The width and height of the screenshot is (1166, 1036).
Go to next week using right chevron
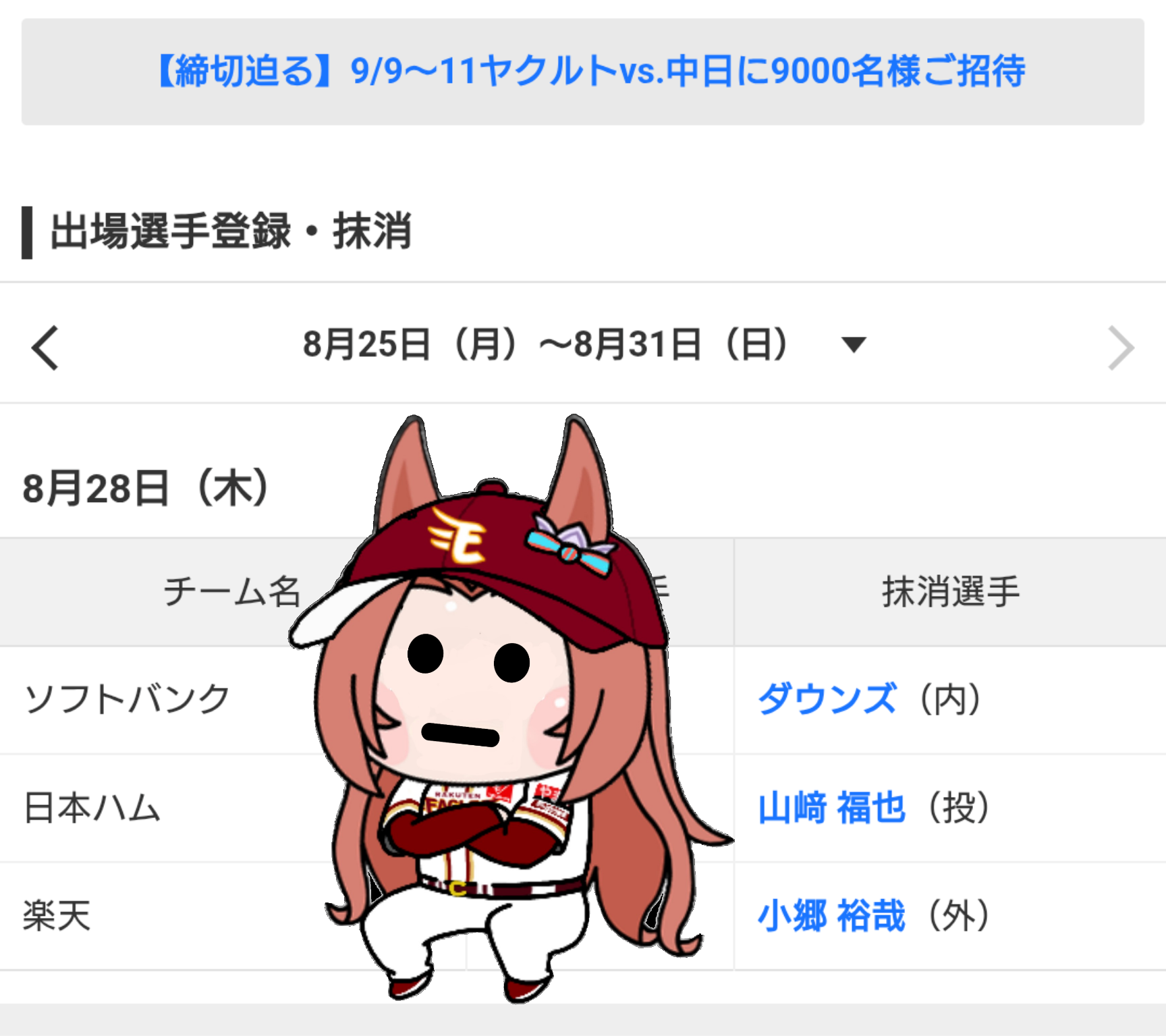(1121, 348)
